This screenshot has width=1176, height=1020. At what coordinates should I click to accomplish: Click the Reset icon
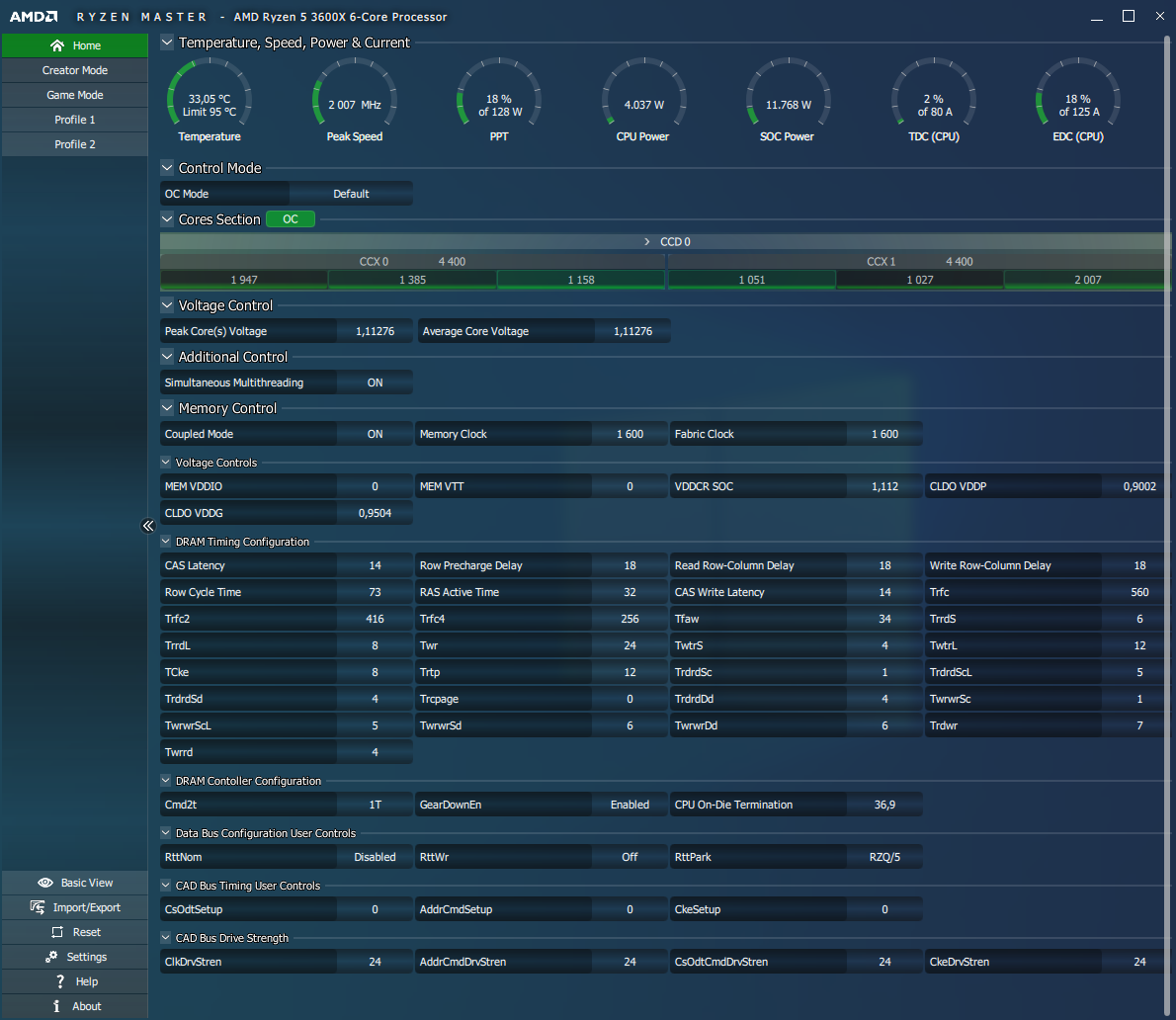[57, 932]
